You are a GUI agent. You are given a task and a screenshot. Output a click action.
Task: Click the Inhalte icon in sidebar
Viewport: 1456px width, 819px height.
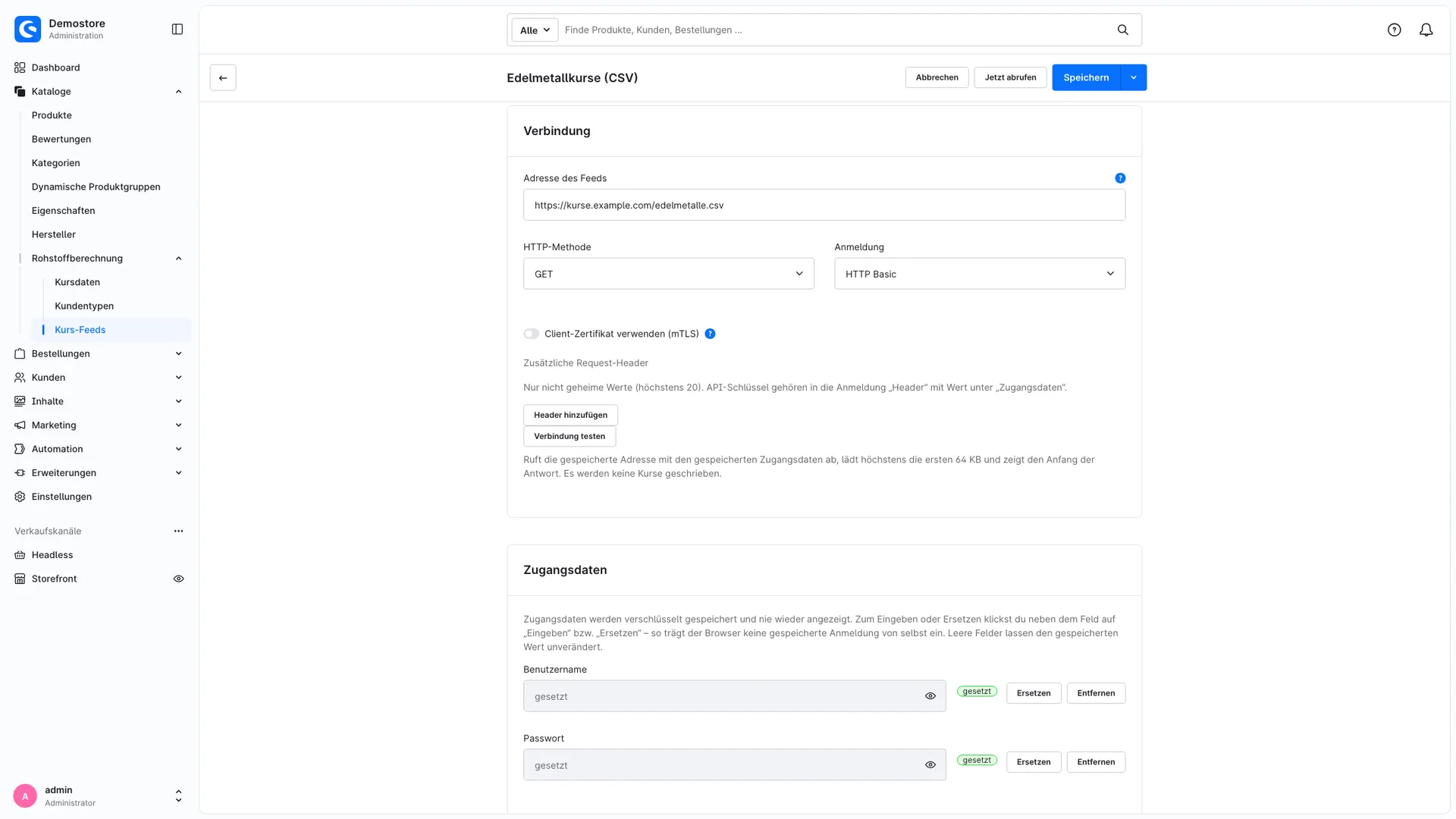point(20,401)
